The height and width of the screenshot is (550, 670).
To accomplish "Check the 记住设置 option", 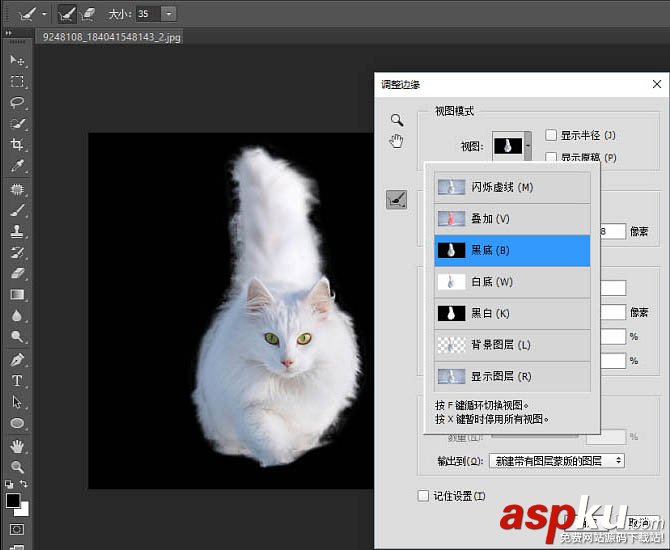I will (x=423, y=496).
